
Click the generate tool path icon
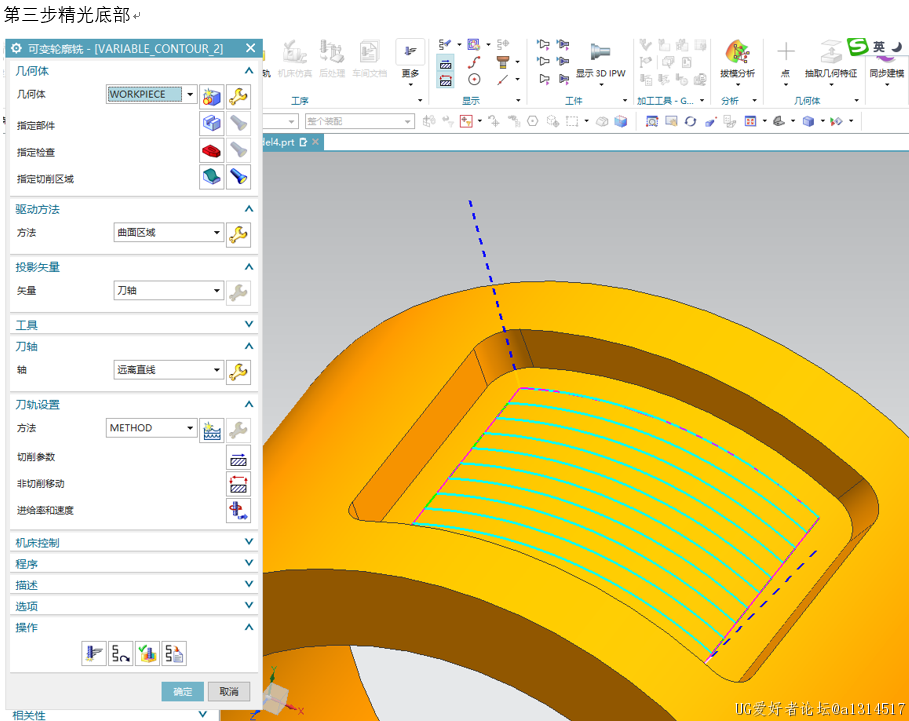(93, 654)
